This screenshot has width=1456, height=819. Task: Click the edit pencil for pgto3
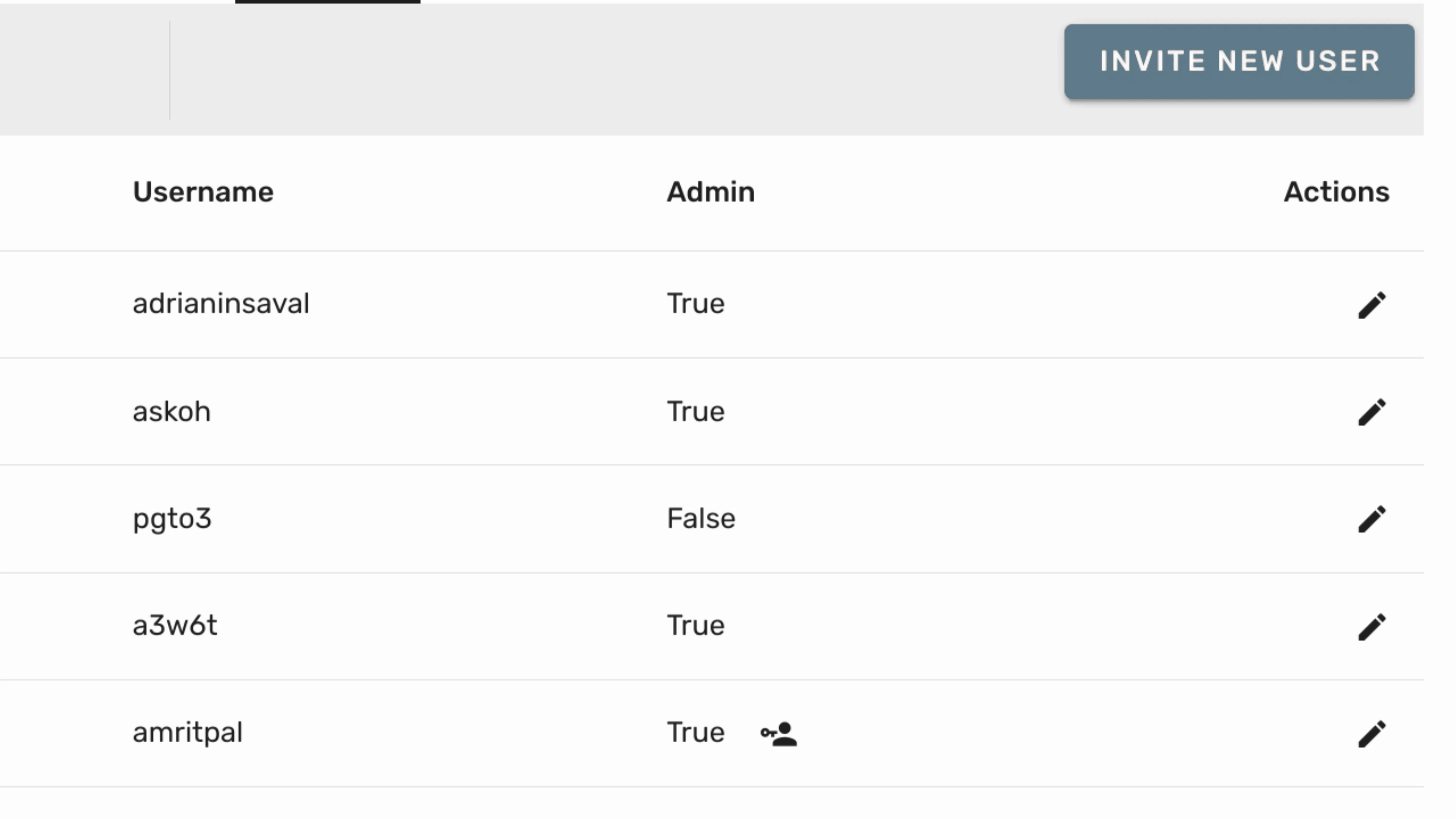[1372, 519]
